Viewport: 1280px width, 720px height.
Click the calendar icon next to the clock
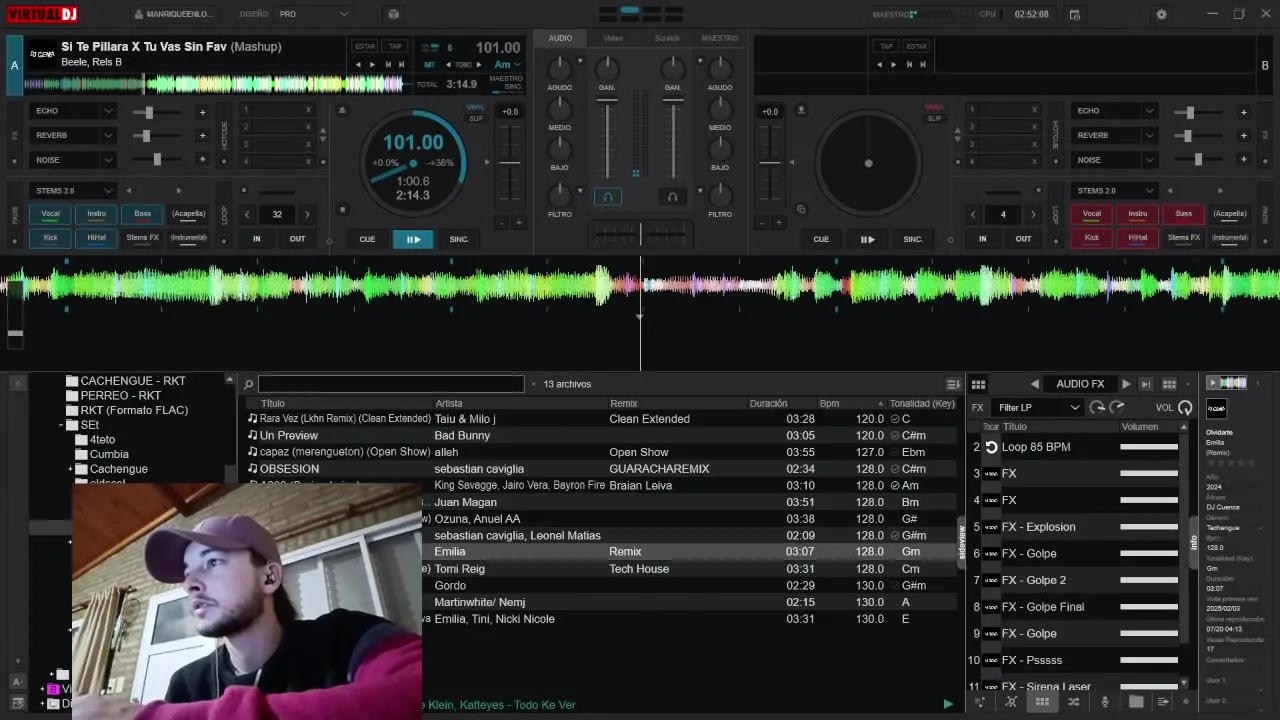click(1075, 14)
